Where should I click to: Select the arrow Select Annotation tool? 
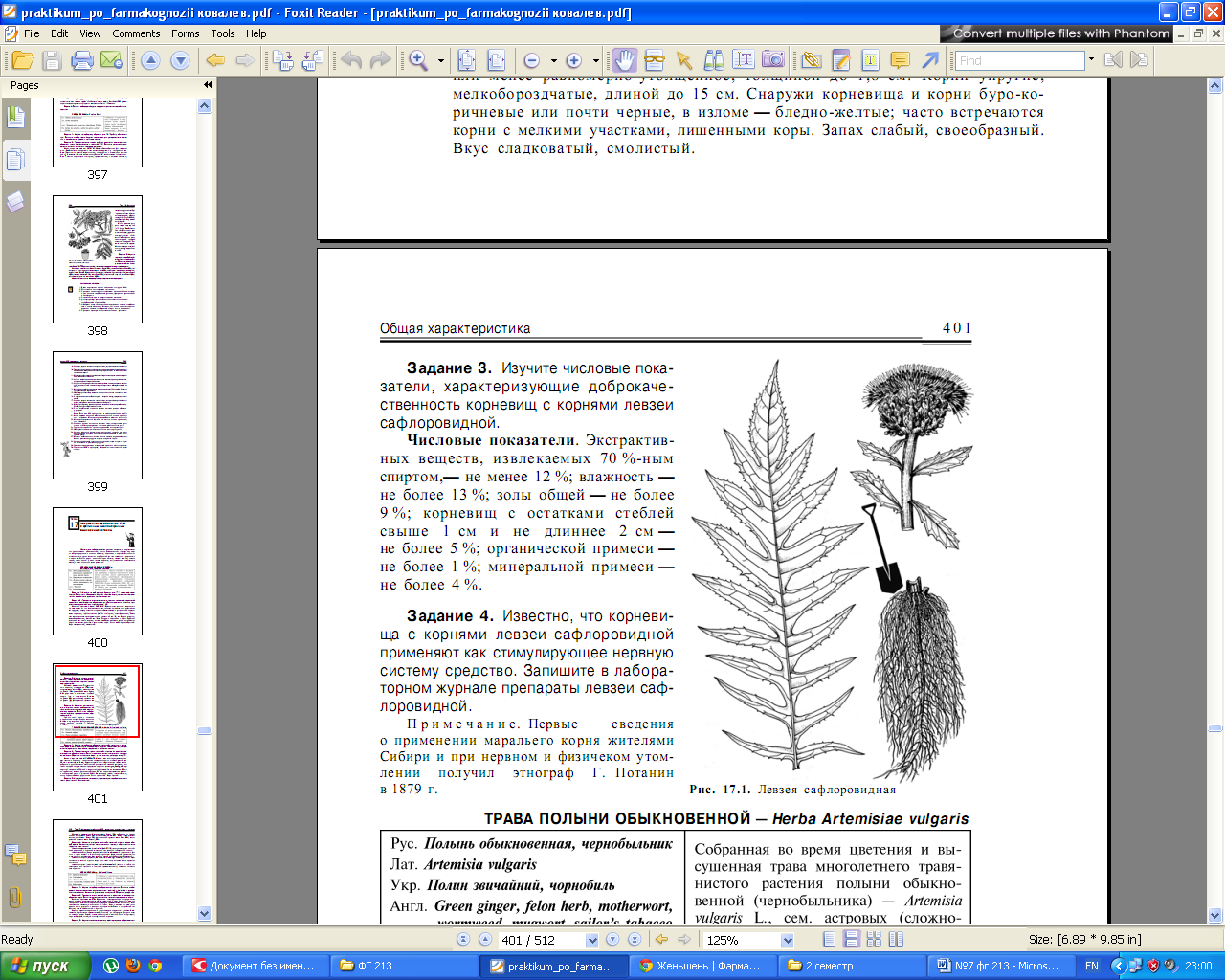(683, 60)
